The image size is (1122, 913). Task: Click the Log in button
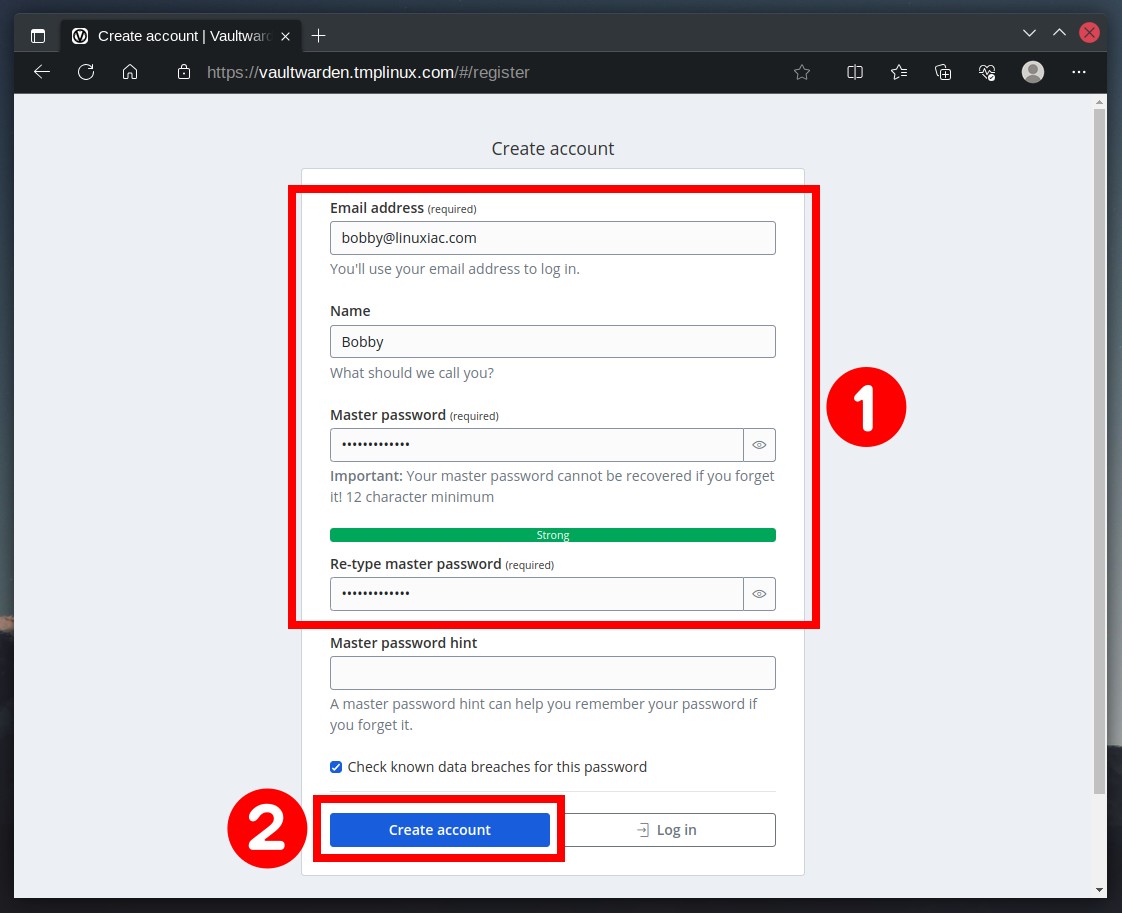point(666,830)
